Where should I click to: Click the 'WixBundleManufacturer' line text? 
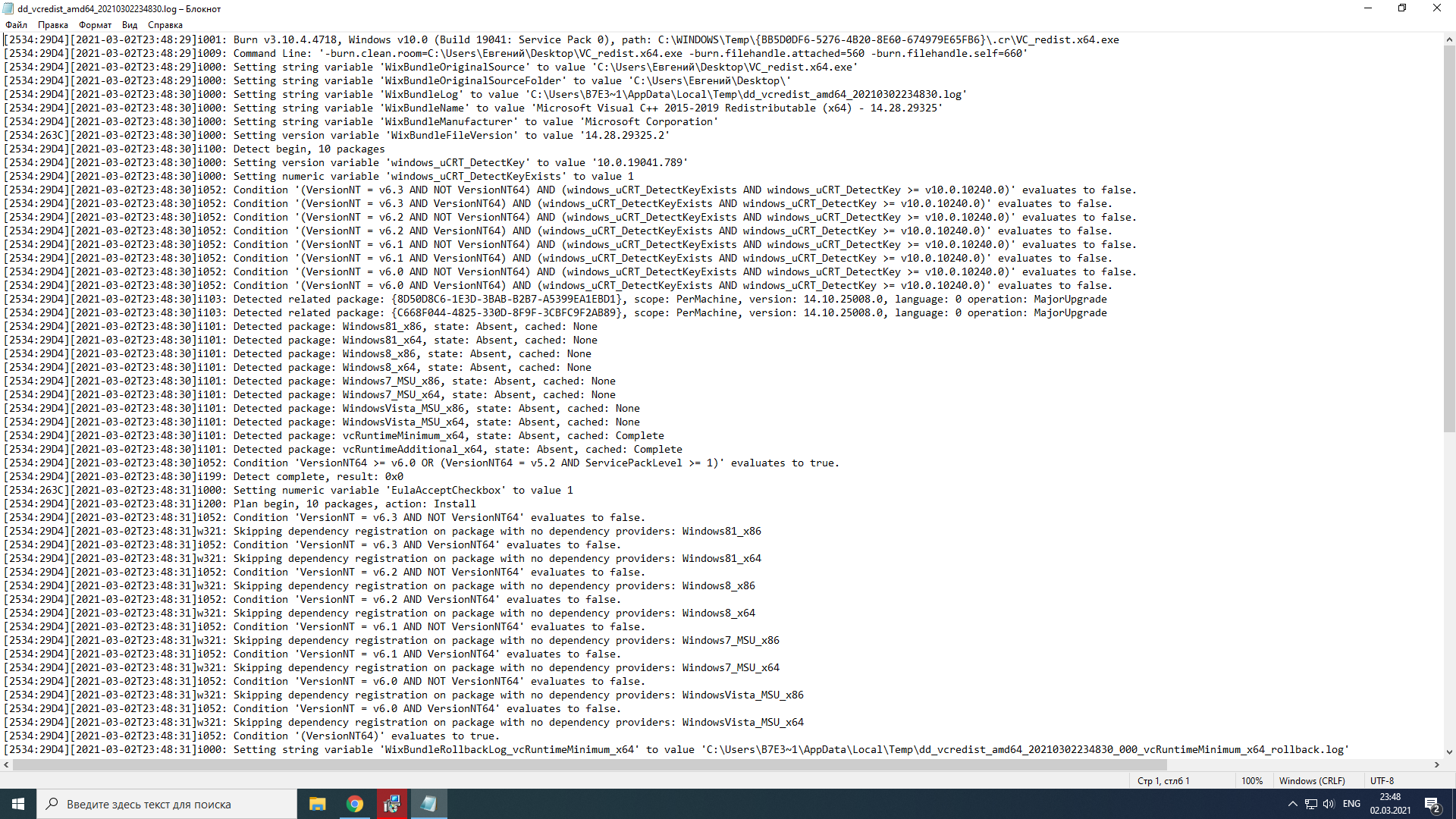(361, 122)
